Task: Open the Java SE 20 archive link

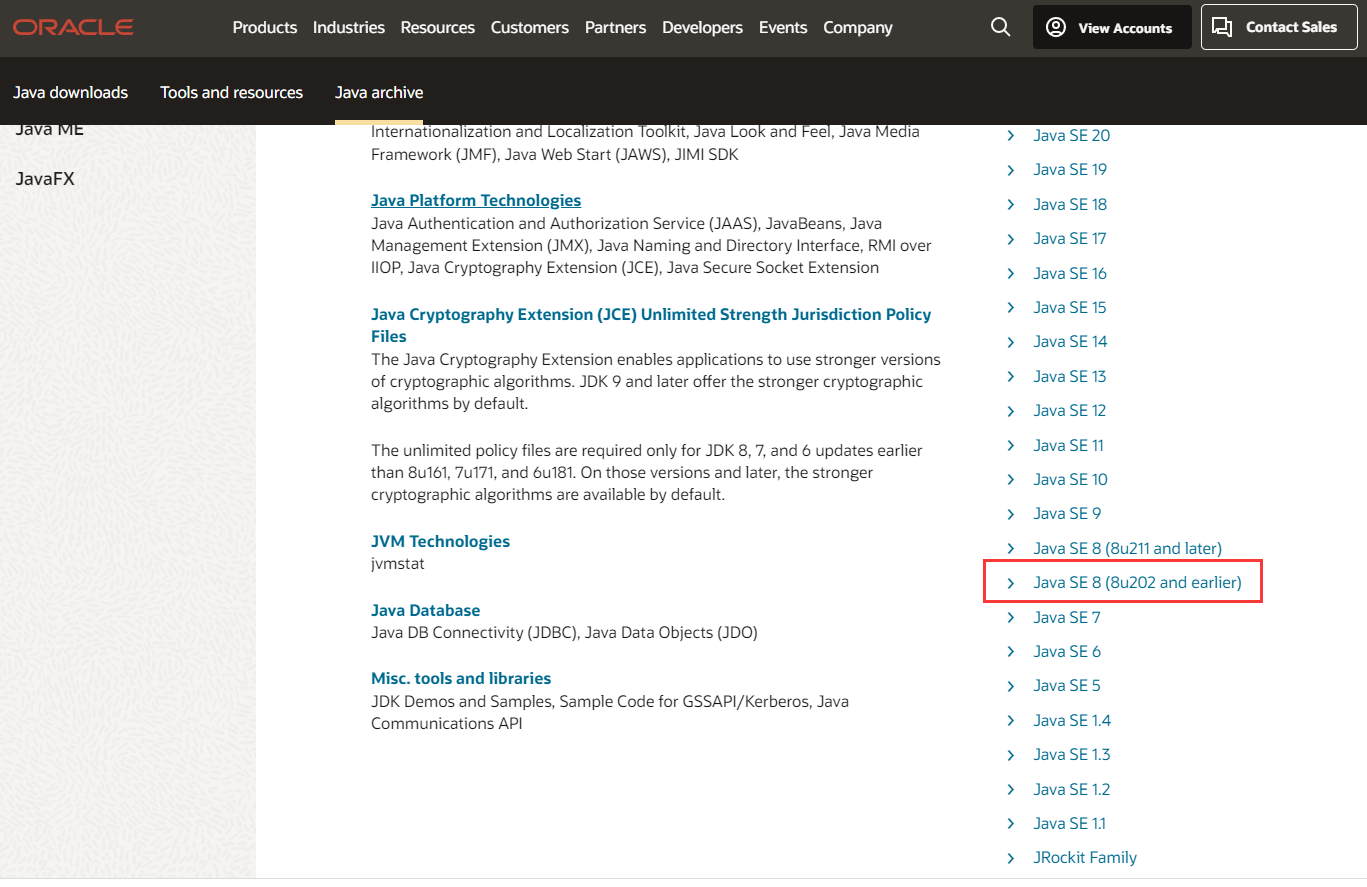Action: tap(1071, 135)
